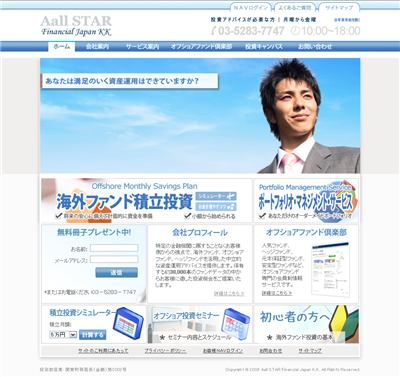Click the small blue link above business hours

click(347, 20)
